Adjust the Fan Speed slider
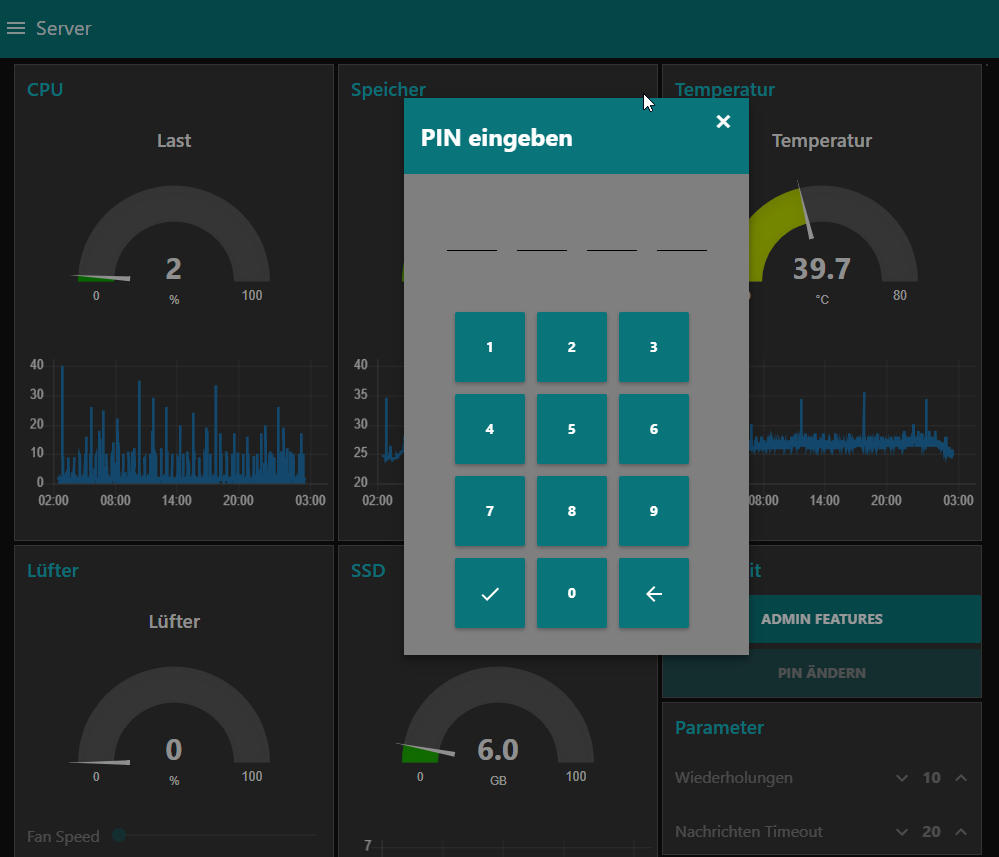This screenshot has width=999, height=857. pyautogui.click(x=120, y=835)
